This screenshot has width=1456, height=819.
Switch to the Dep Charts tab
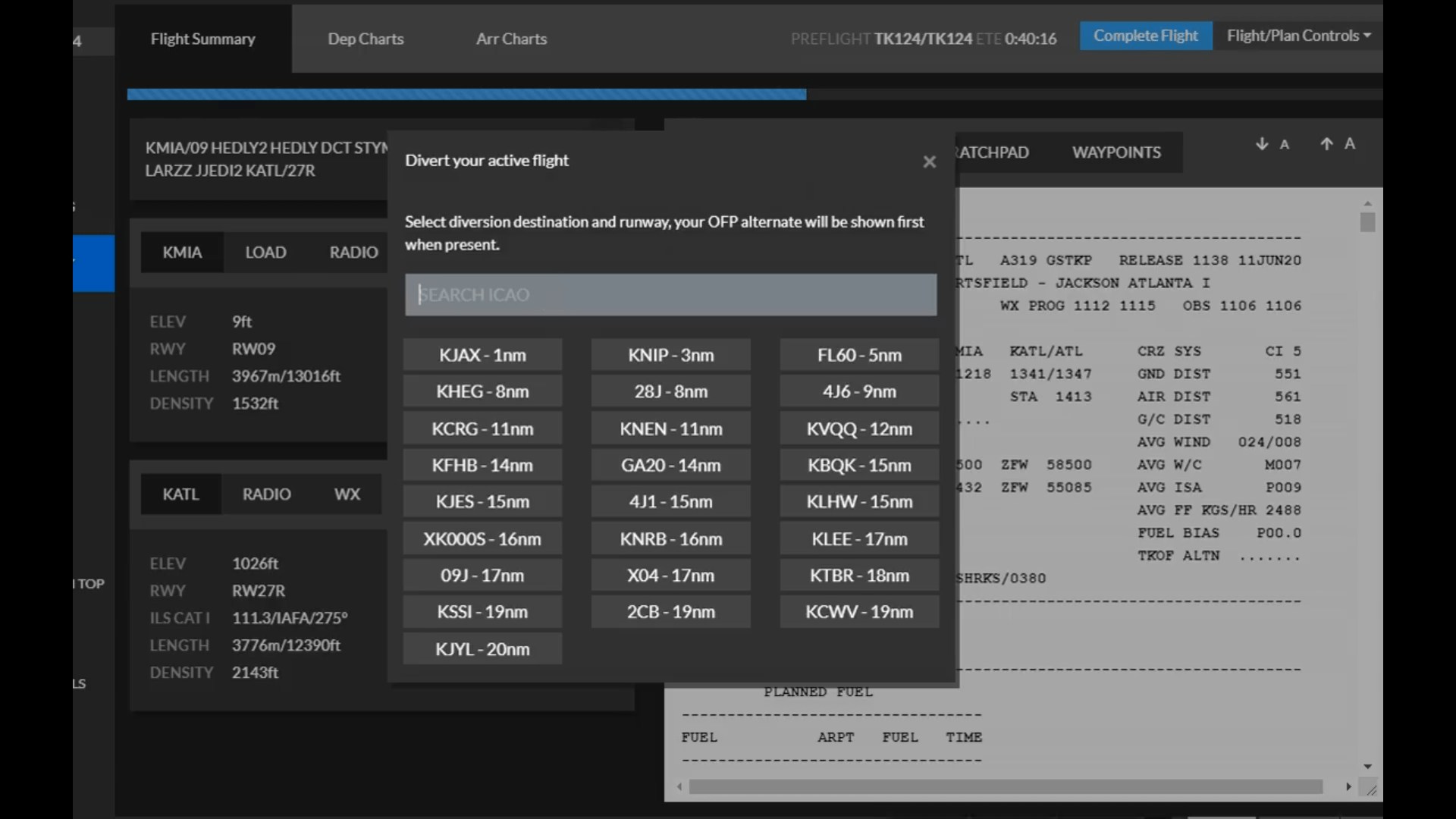366,39
